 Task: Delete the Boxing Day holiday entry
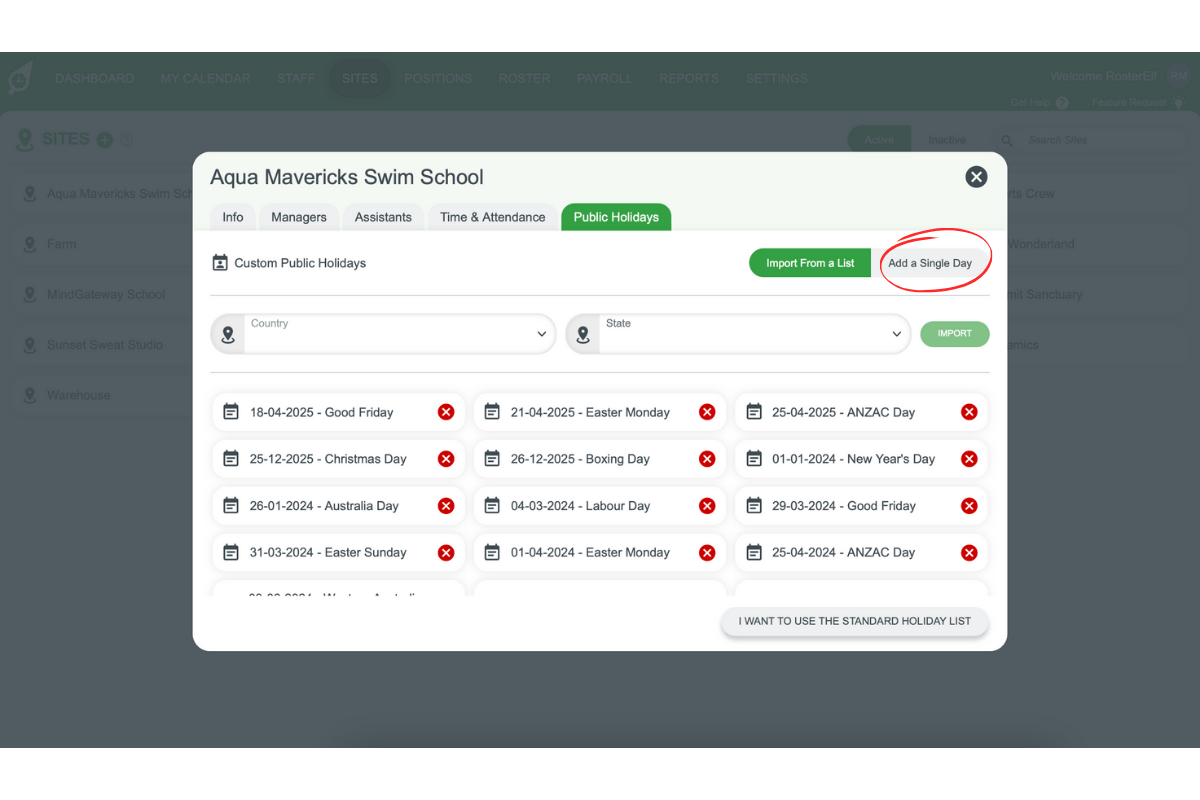(x=707, y=458)
